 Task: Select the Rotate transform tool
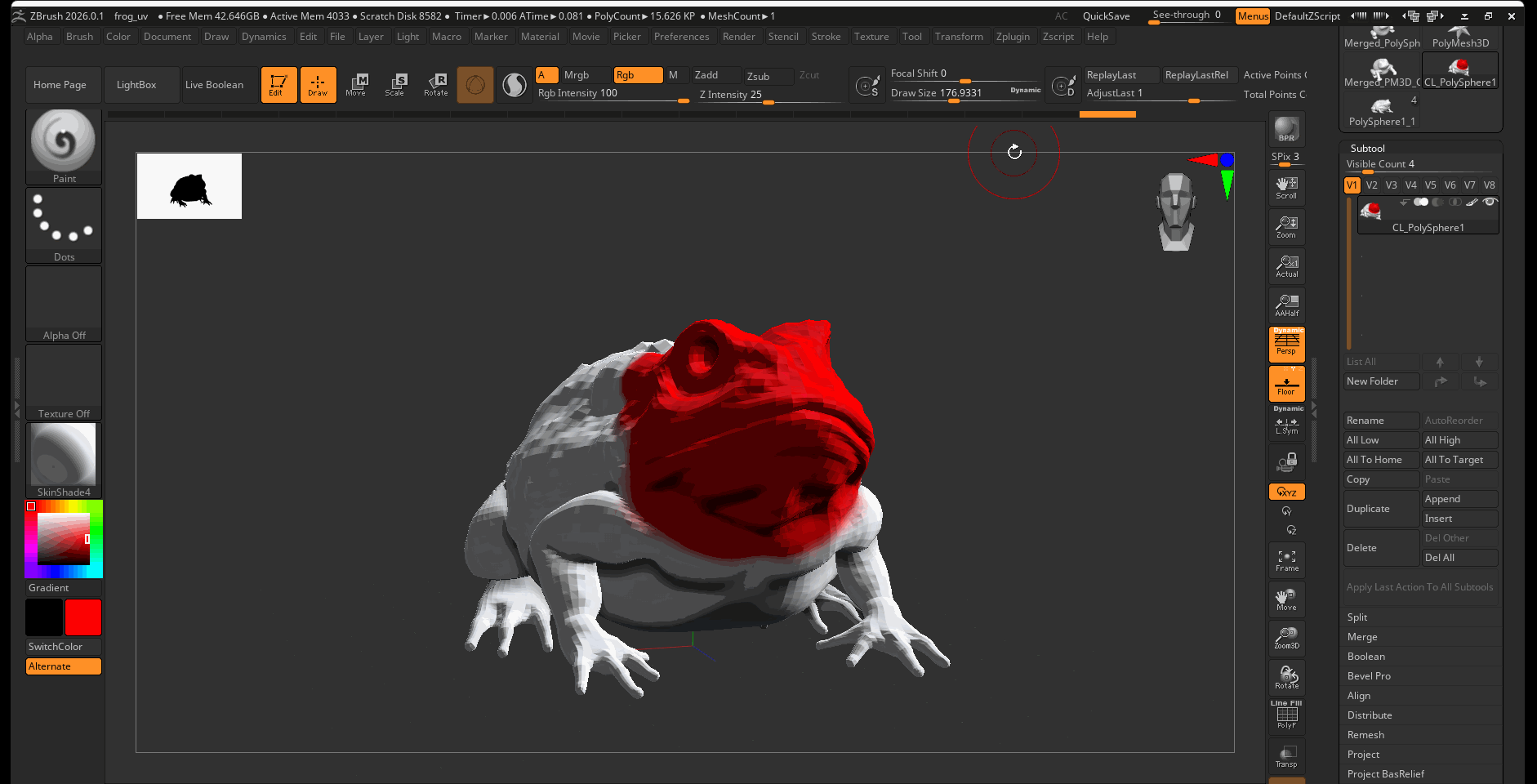pyautogui.click(x=435, y=84)
